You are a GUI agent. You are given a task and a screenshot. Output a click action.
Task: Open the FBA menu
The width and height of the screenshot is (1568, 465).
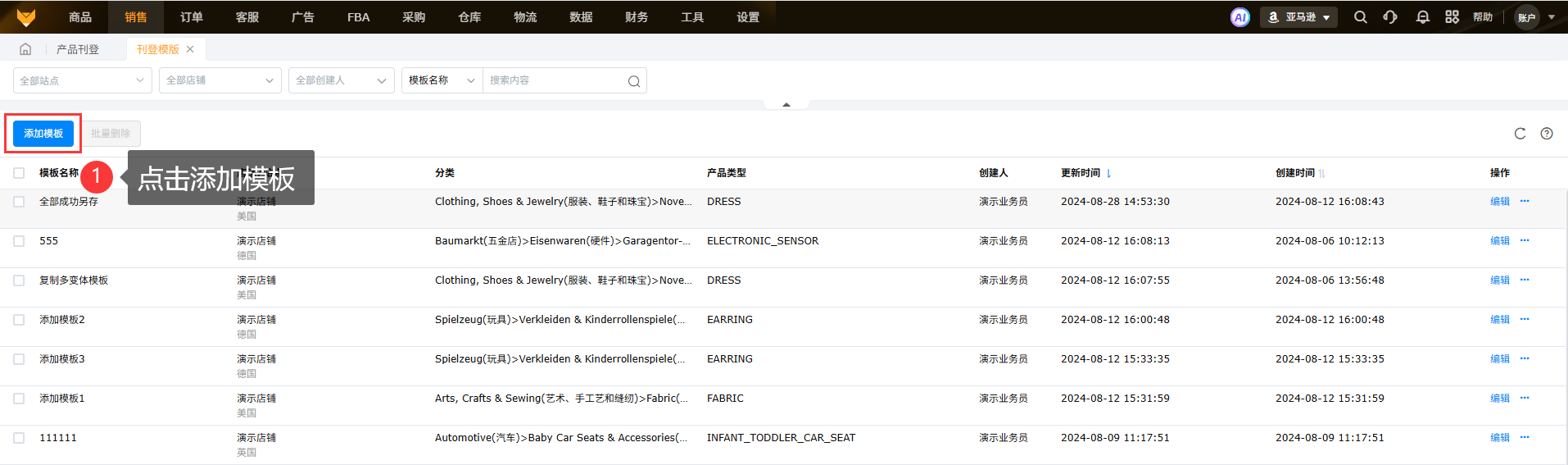click(359, 17)
